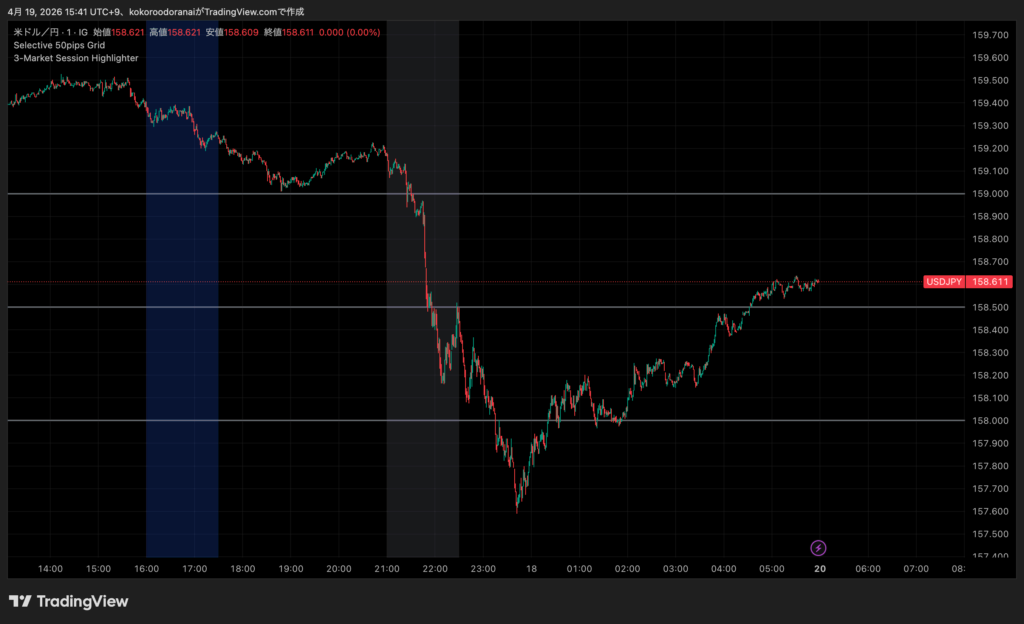Click the 14:00 time axis label

[x=50, y=568]
